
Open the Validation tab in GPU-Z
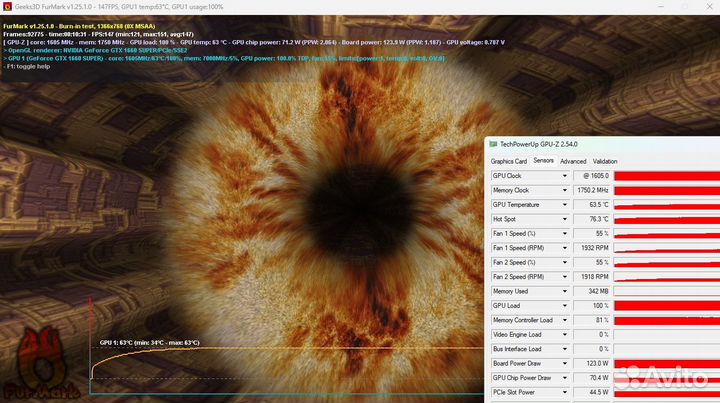pos(605,162)
